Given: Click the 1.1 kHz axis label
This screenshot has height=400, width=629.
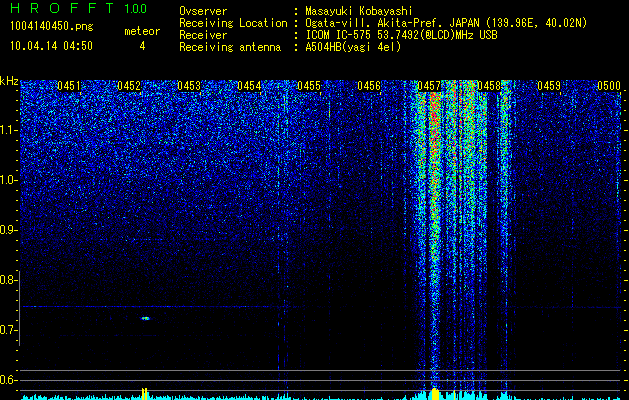Looking at the screenshot, I should click(8, 130).
